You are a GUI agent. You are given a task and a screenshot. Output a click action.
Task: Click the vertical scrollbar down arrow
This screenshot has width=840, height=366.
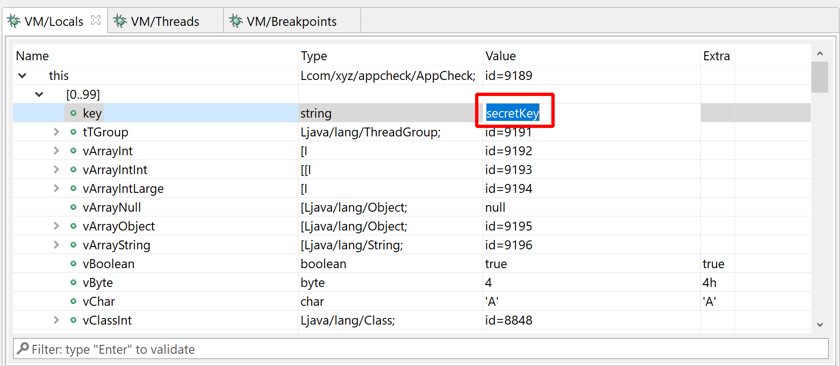tap(819, 324)
